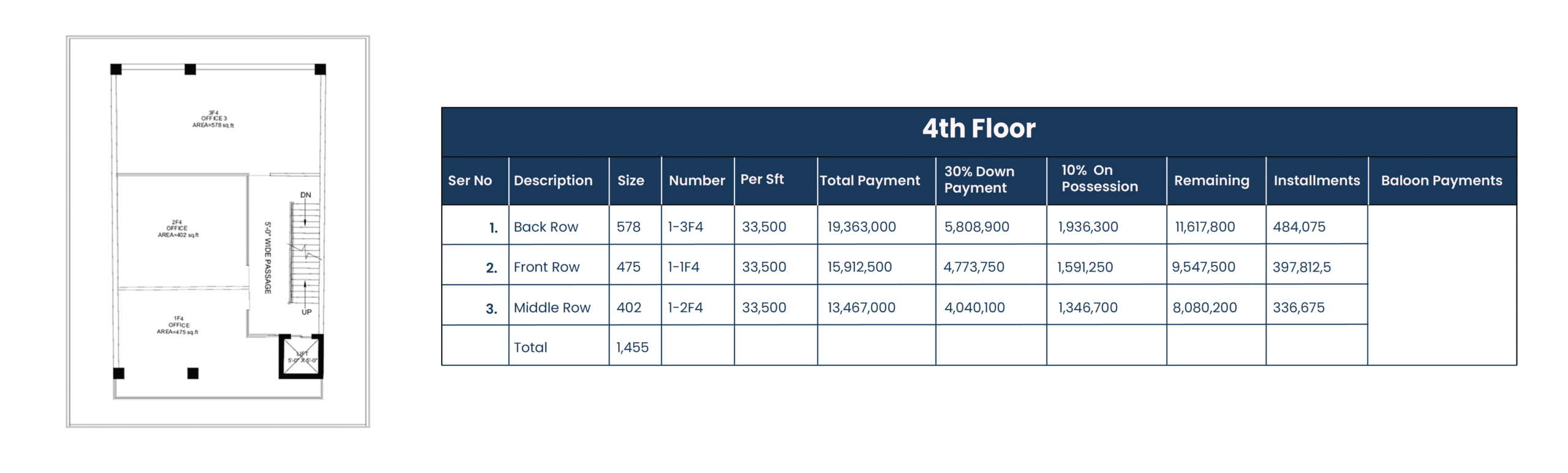Screen dimensions: 1568x473
Task: Click the lift symbol on floor plan
Action: pos(302,357)
